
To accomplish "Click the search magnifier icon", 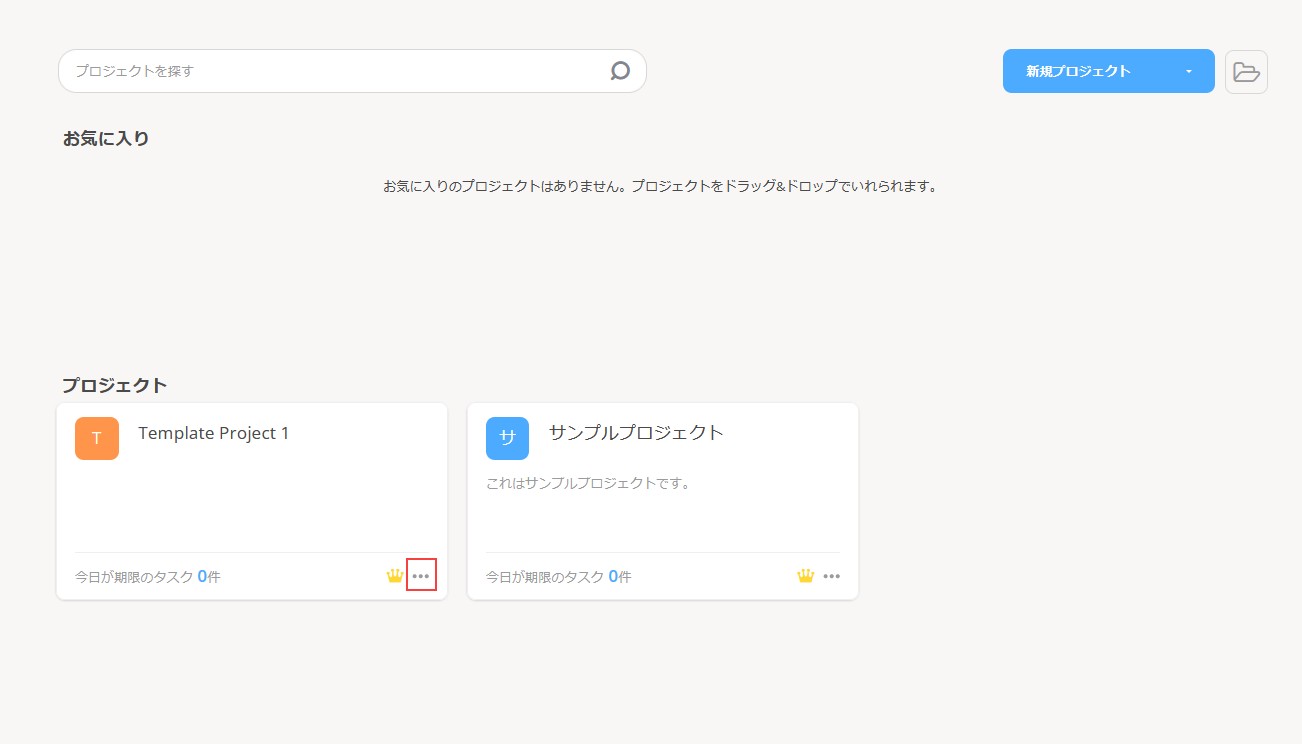I will (x=620, y=71).
